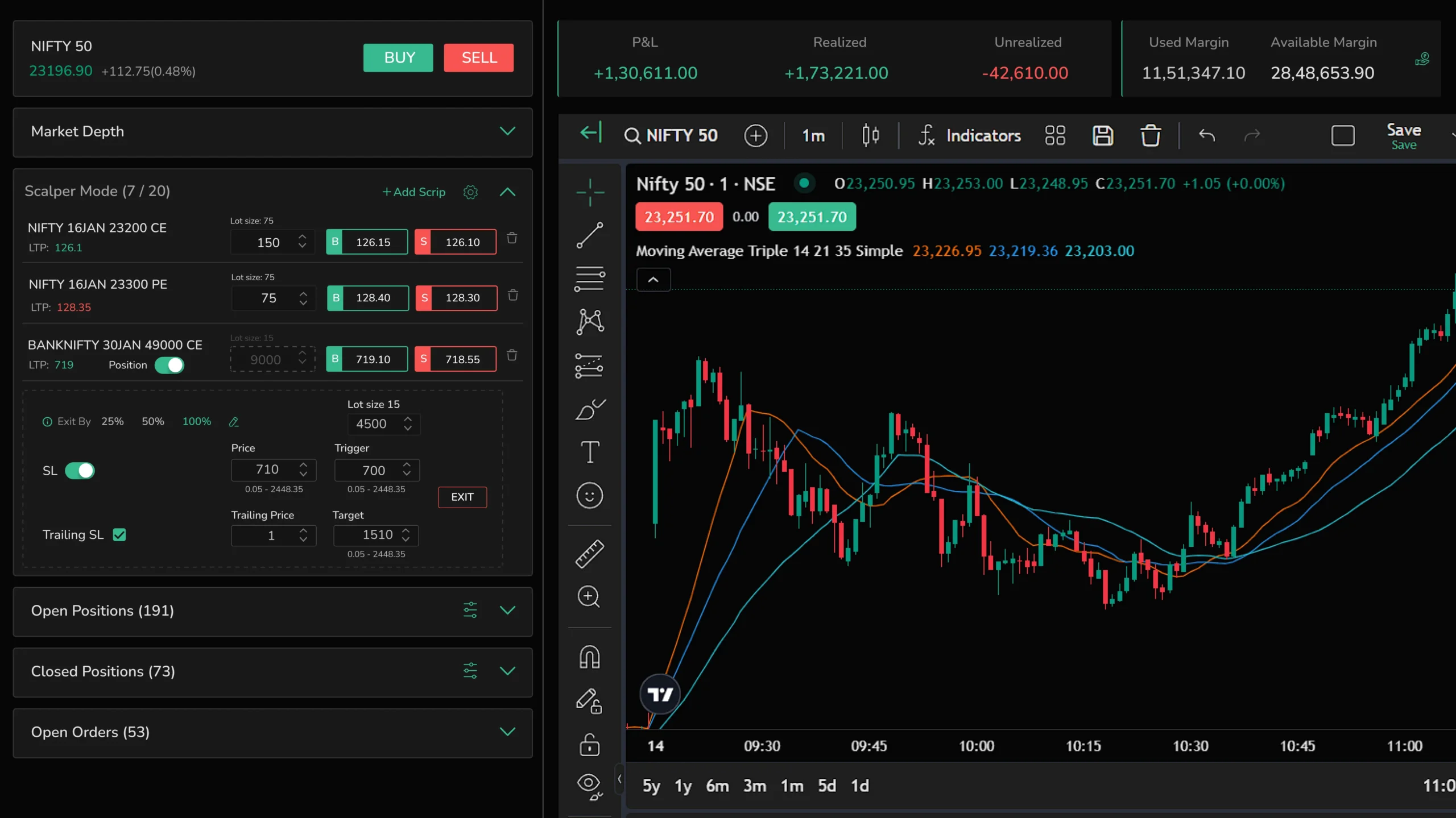
Task: Click the EXIT position button
Action: click(x=462, y=497)
